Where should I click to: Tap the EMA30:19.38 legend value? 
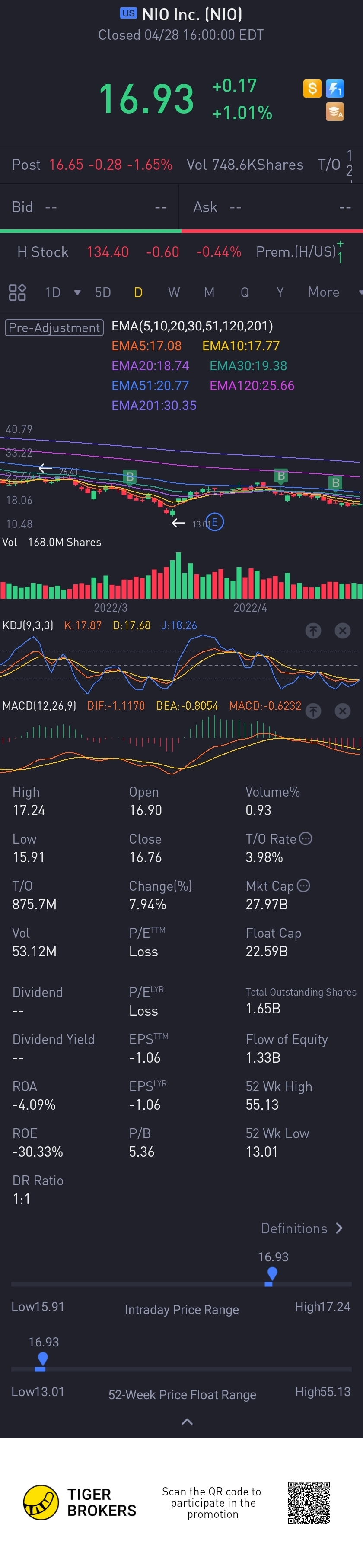(248, 366)
